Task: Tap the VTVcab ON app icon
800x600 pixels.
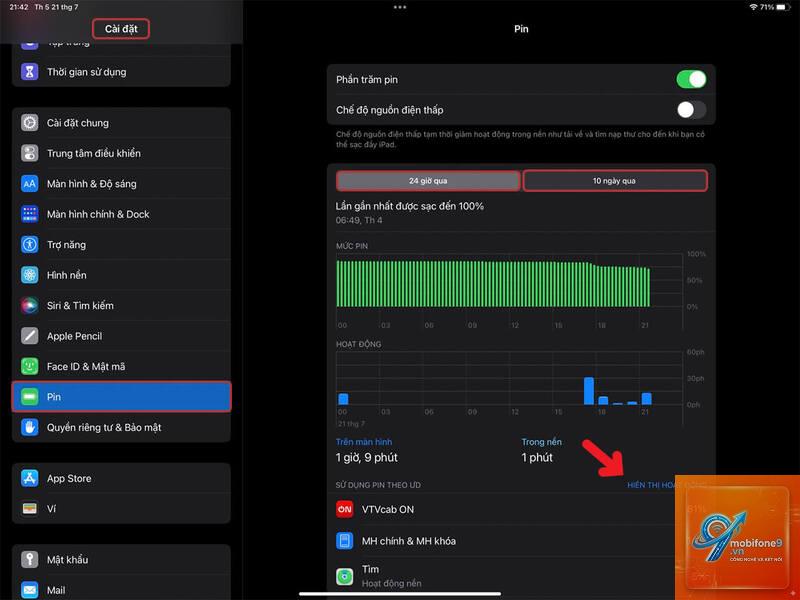Action: coord(345,509)
